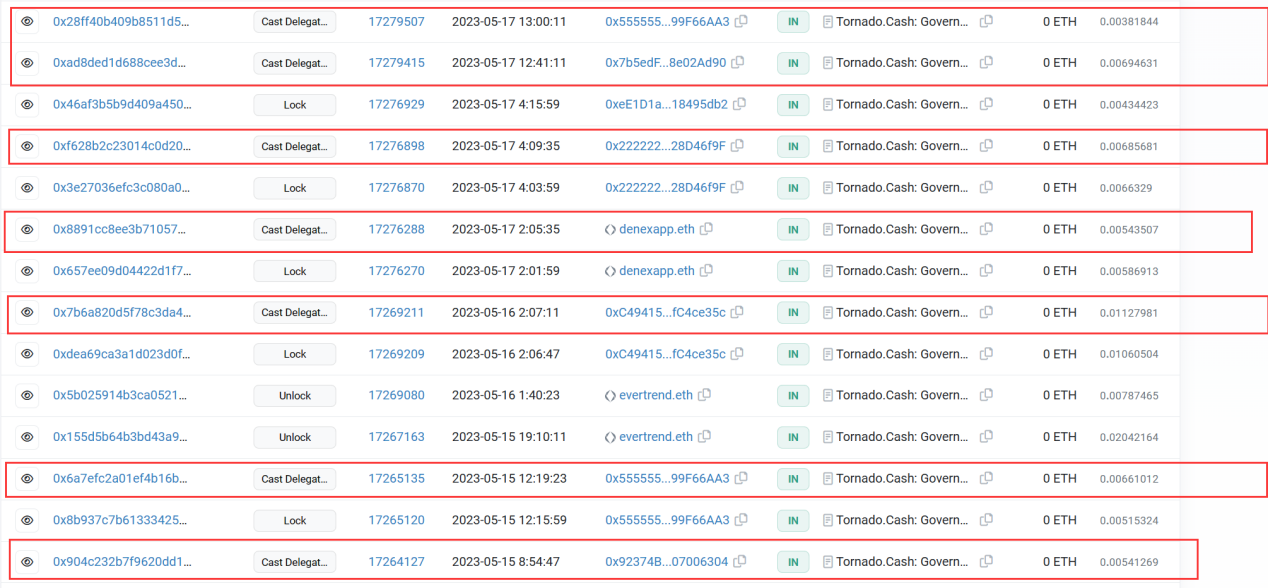Click Unlock method button in 0x5b025914b3ca0521 row

(x=294, y=396)
